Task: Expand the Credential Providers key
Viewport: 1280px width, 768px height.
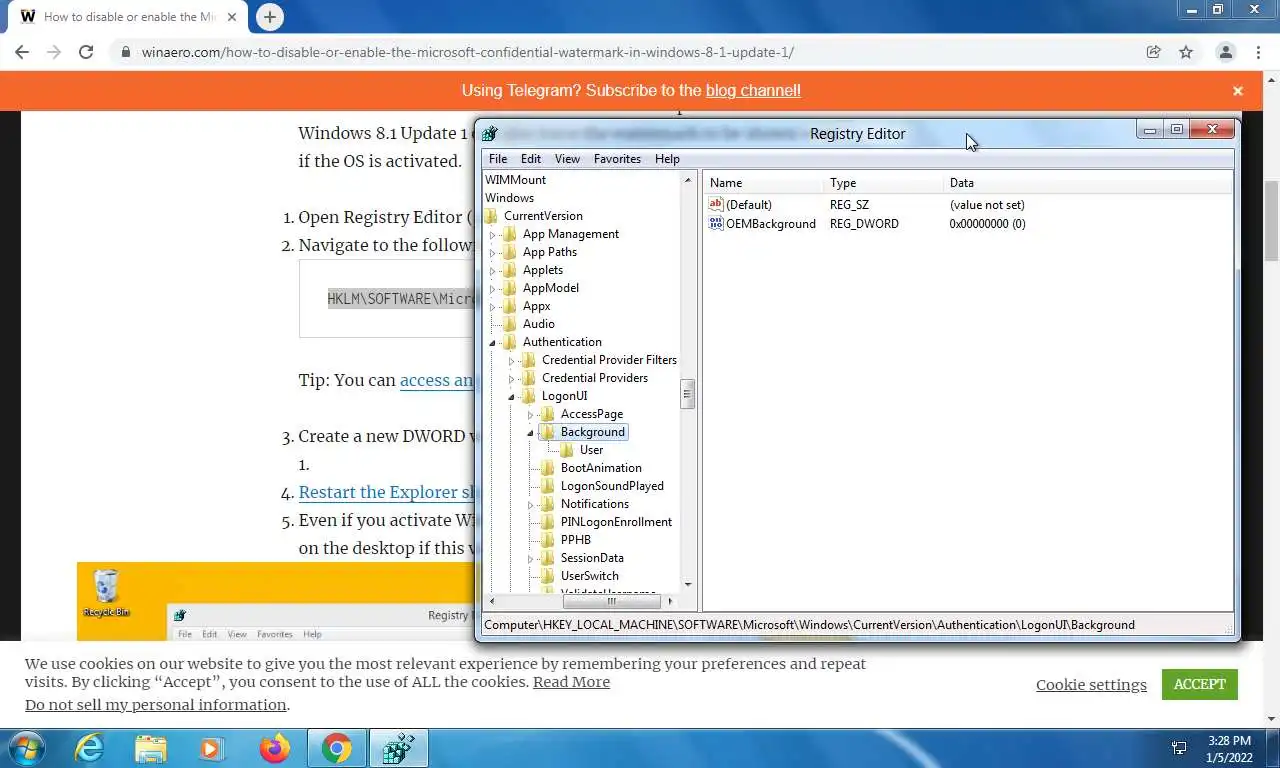Action: tap(511, 379)
